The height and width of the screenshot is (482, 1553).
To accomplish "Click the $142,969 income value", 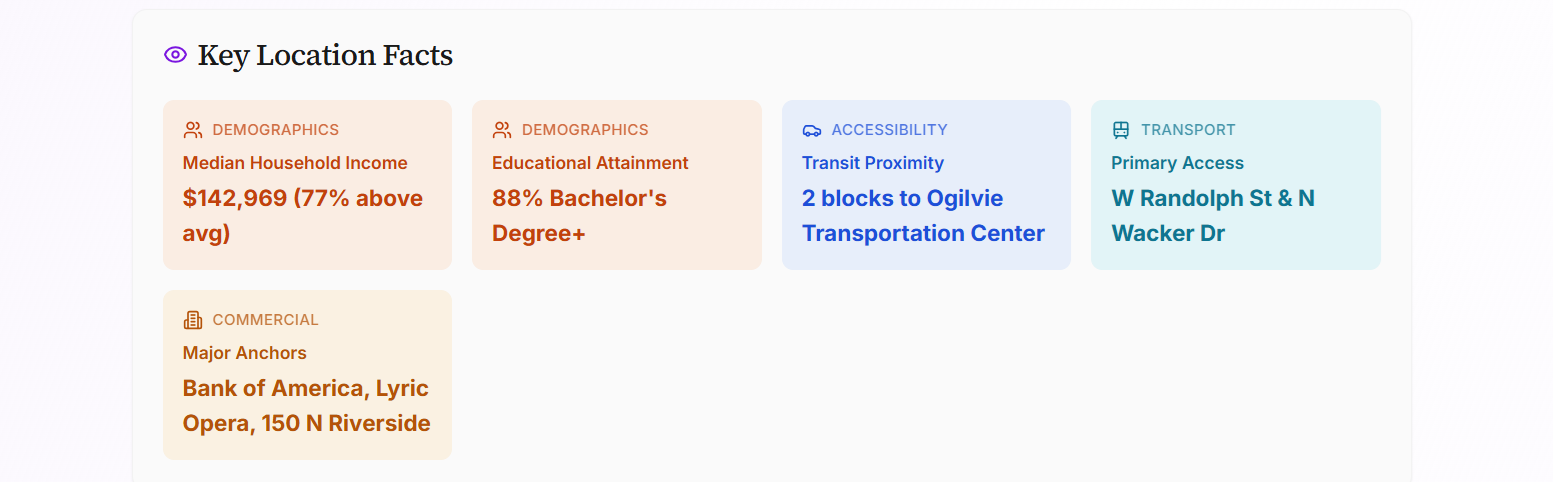I will coord(302,215).
